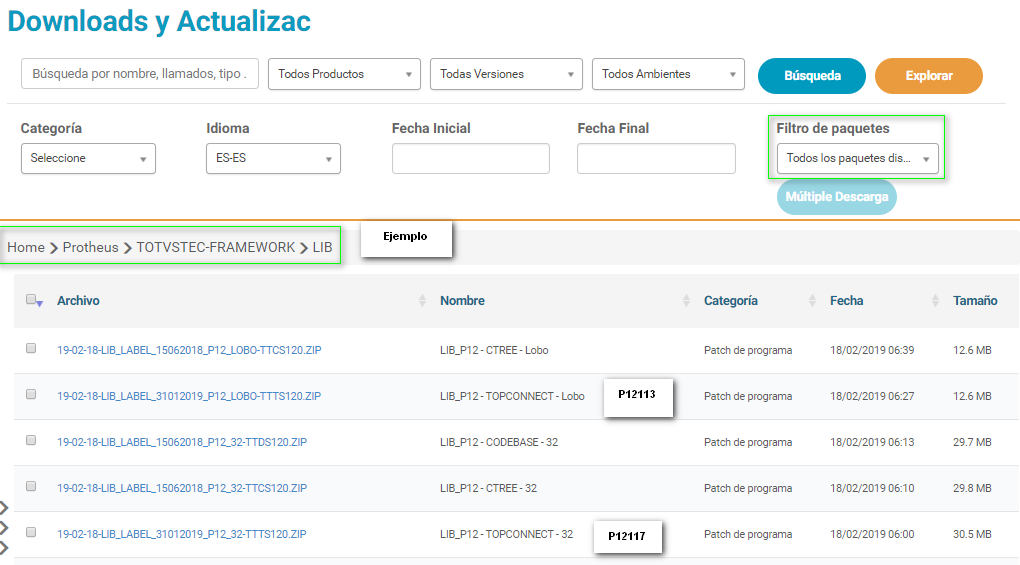
Task: Click the Fecha Inicial date field
Action: point(471,159)
